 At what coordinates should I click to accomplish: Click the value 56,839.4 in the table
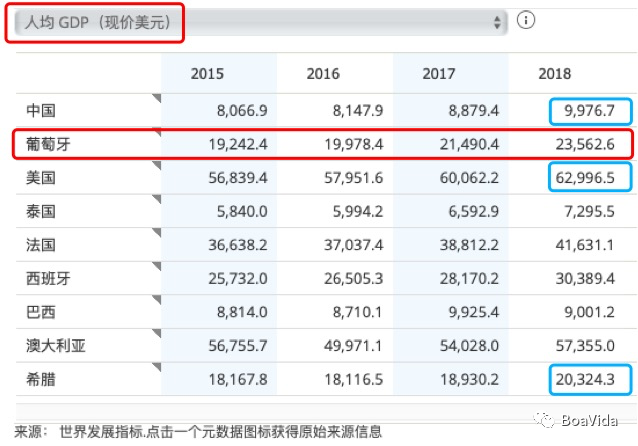[x=238, y=178]
